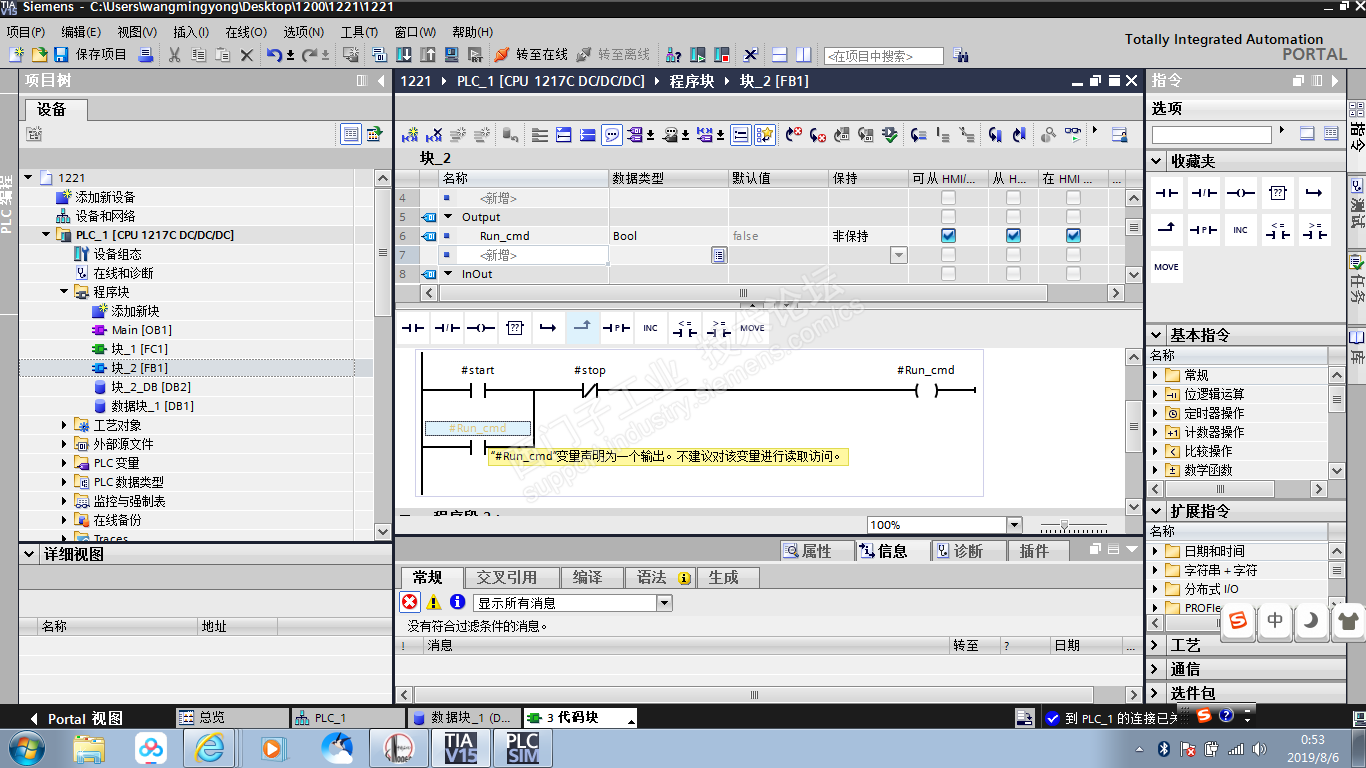Screen dimensions: 1366x768
Task: Expand the PLC 变量 folder in project tree
Action: click(x=64, y=463)
